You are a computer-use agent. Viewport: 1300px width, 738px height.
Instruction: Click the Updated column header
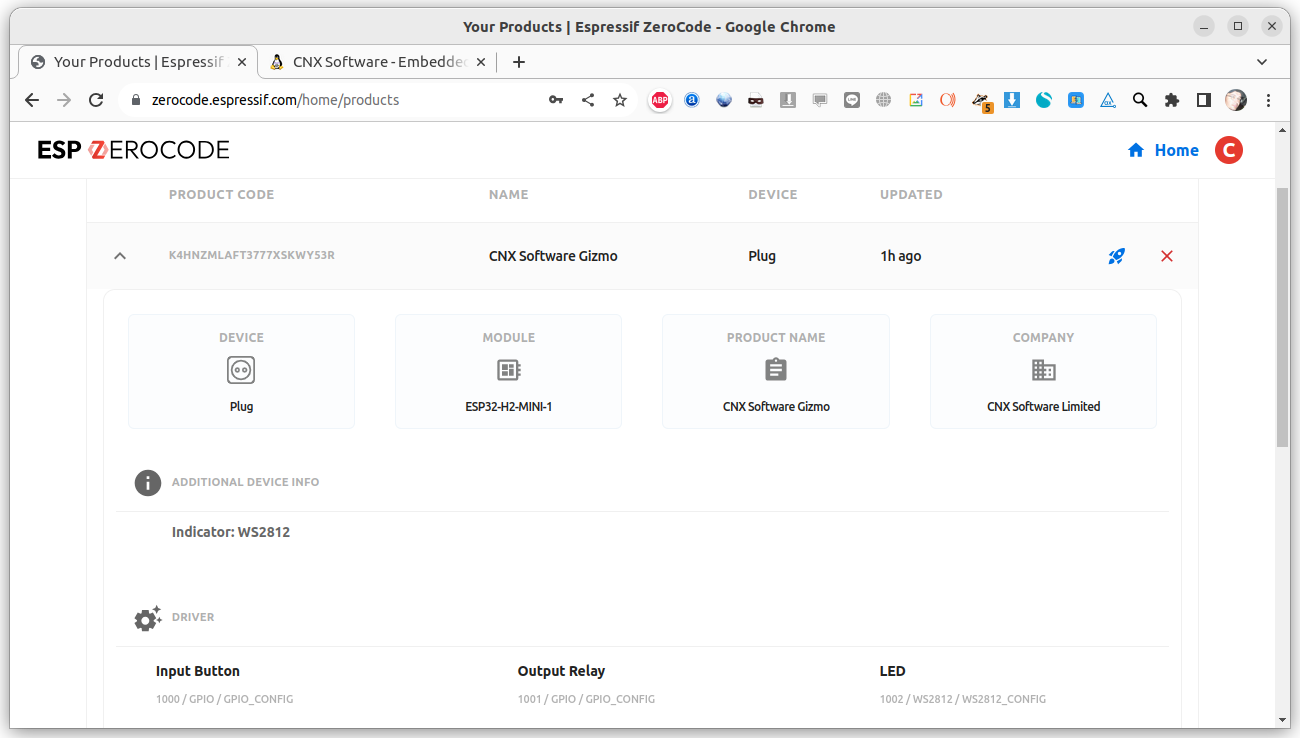(x=911, y=195)
